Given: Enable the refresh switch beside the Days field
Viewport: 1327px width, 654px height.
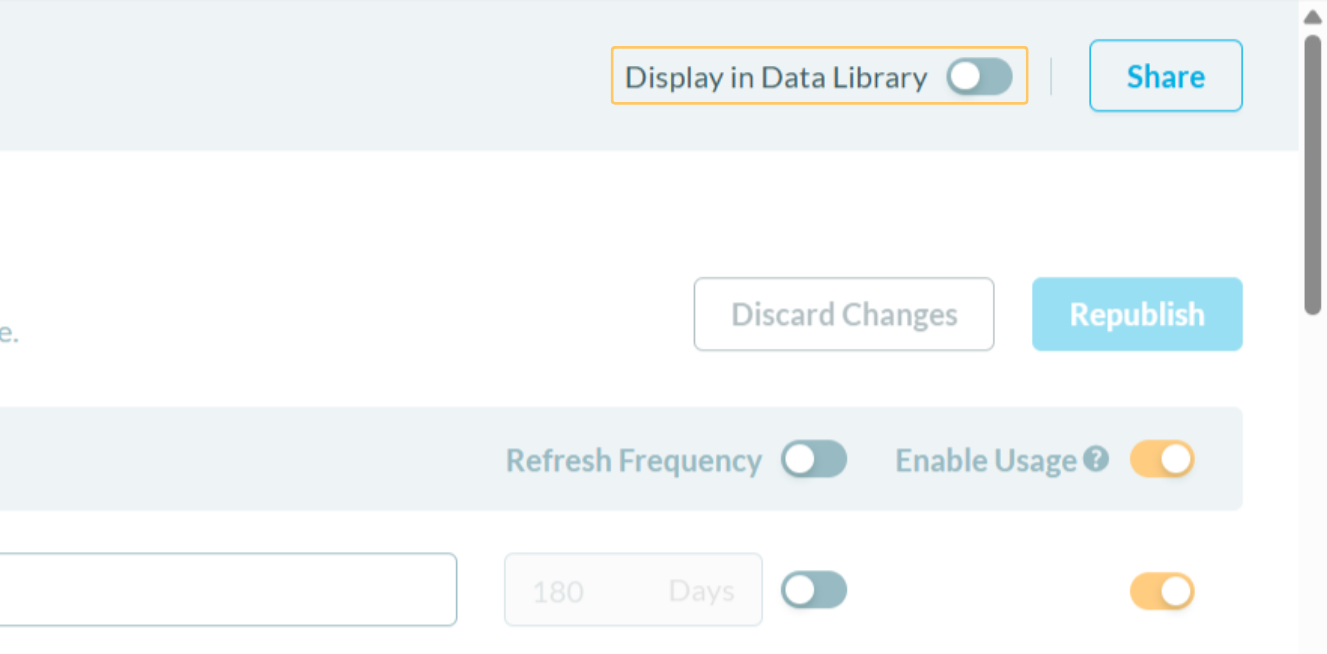Looking at the screenshot, I should (x=814, y=590).
